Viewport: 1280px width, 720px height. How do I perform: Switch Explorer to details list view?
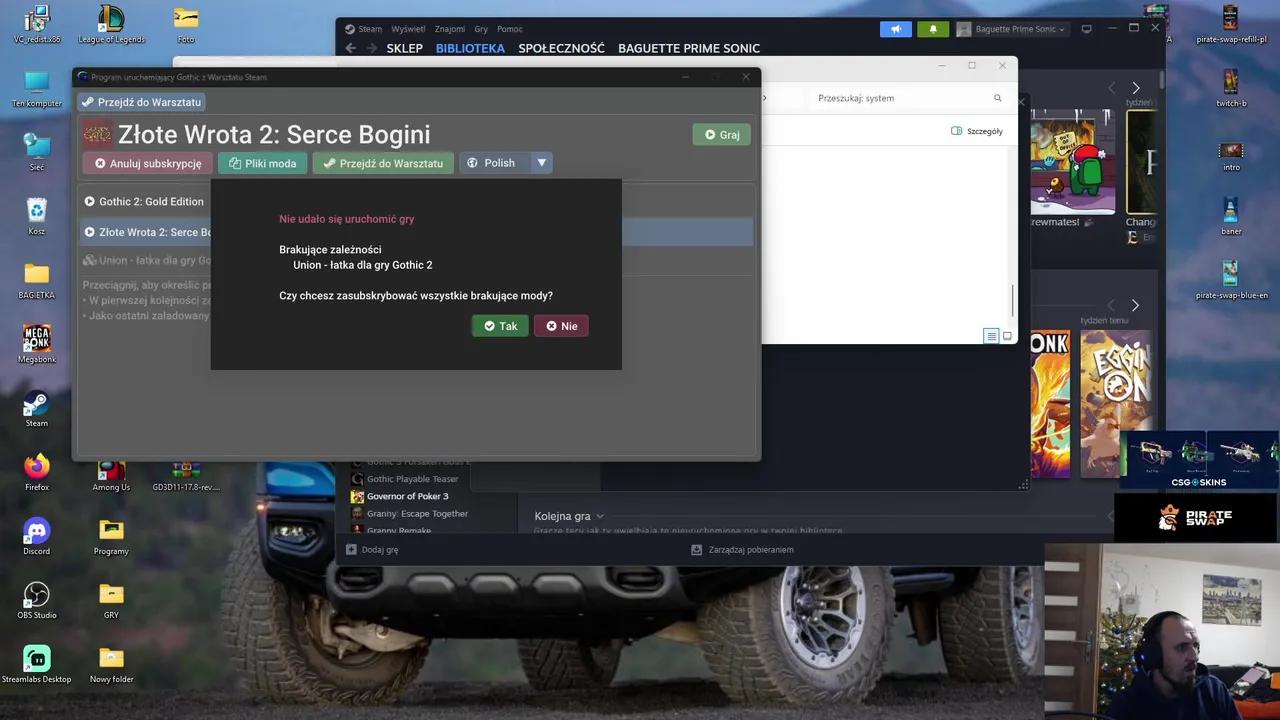tap(991, 336)
